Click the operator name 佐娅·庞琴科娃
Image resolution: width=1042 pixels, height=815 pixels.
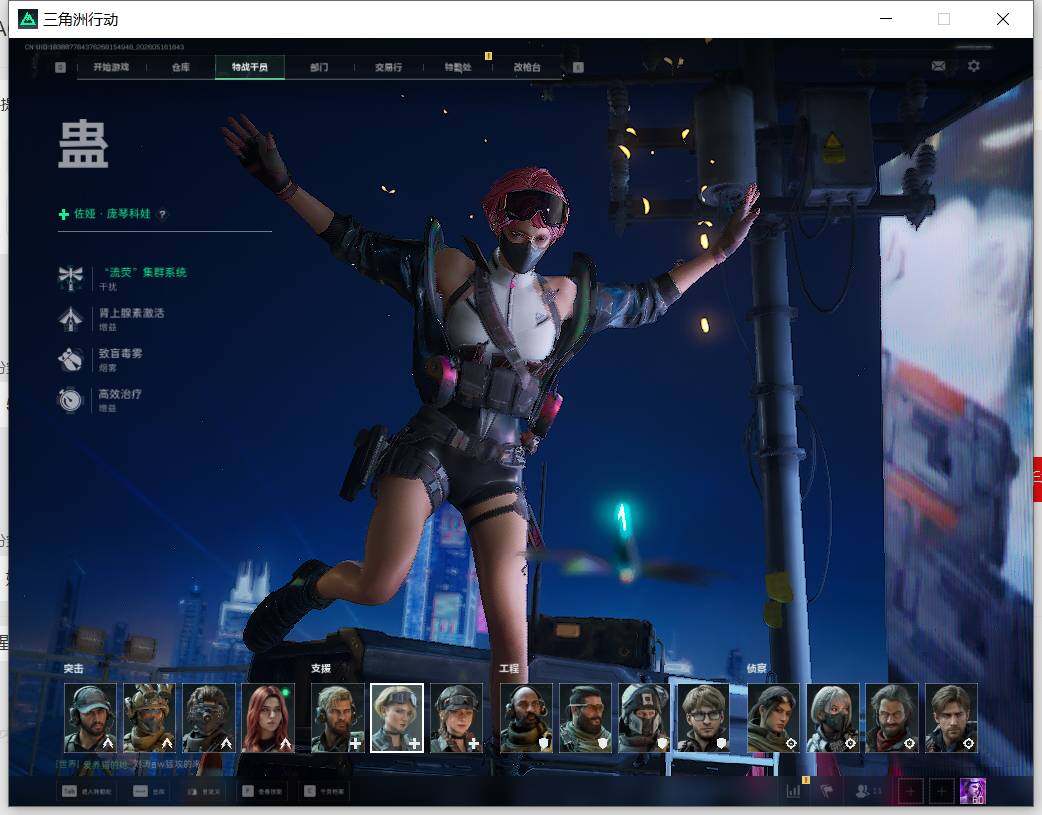coord(112,214)
